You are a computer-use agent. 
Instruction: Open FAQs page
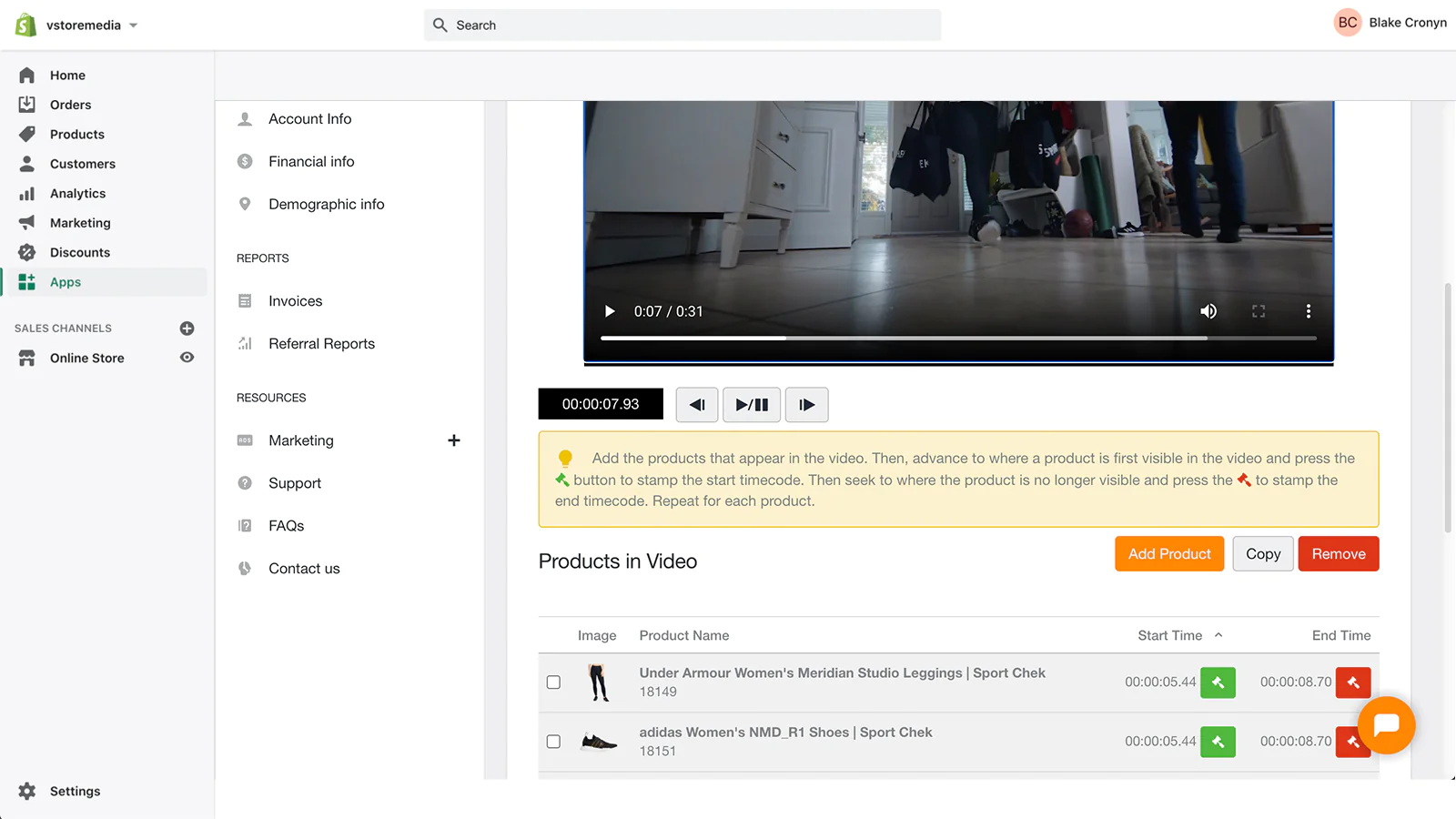click(286, 526)
